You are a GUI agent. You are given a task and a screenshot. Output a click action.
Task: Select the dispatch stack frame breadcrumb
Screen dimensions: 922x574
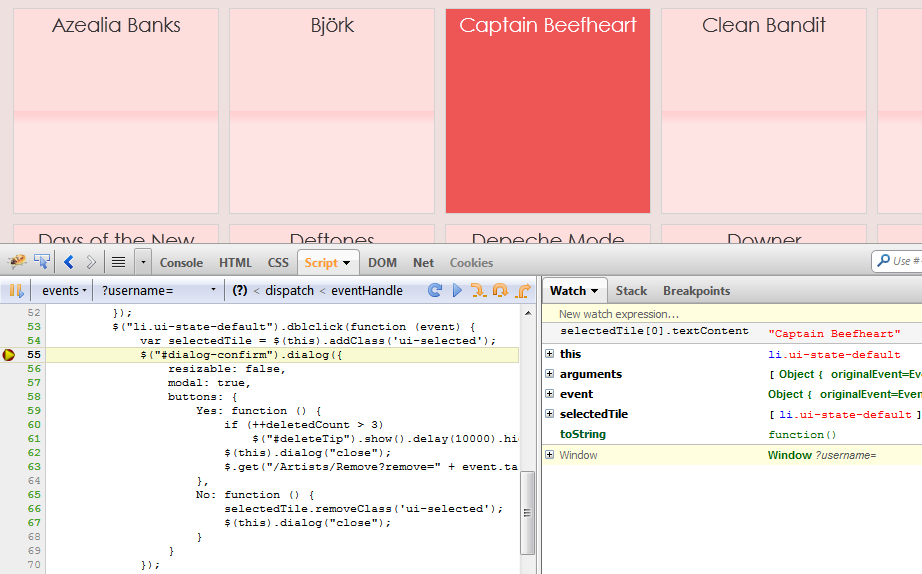[289, 291]
